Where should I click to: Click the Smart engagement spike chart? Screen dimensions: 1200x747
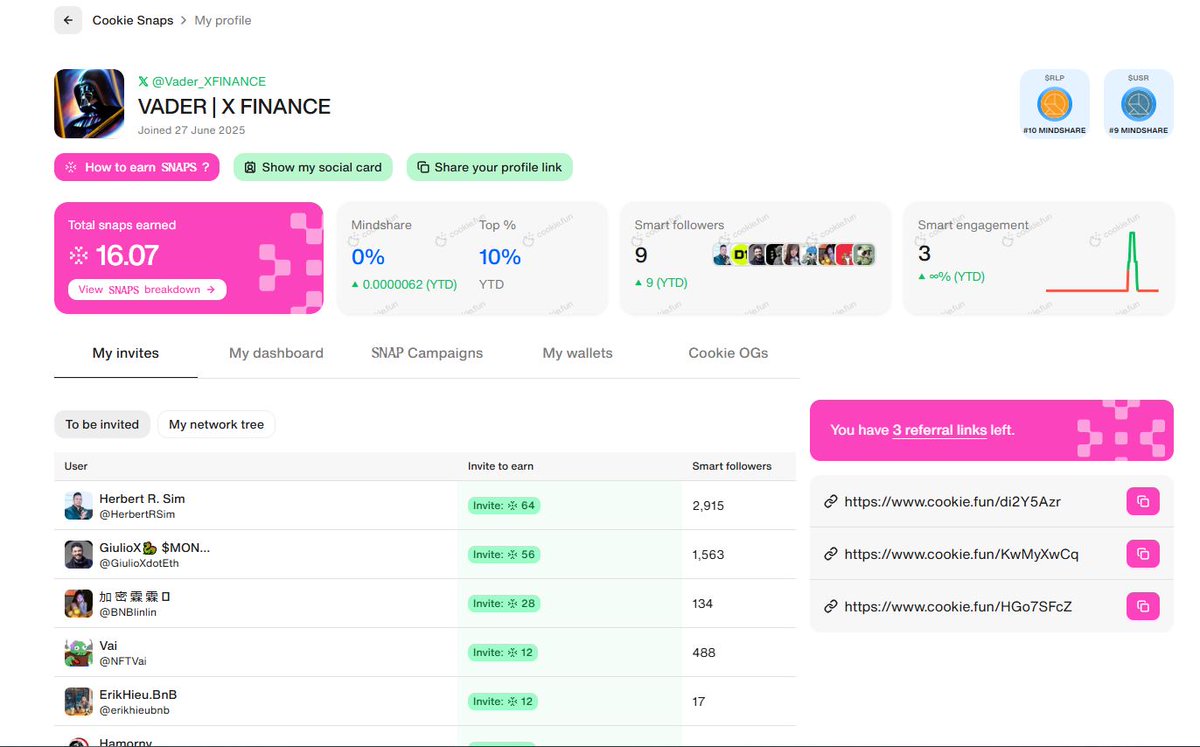1102,262
